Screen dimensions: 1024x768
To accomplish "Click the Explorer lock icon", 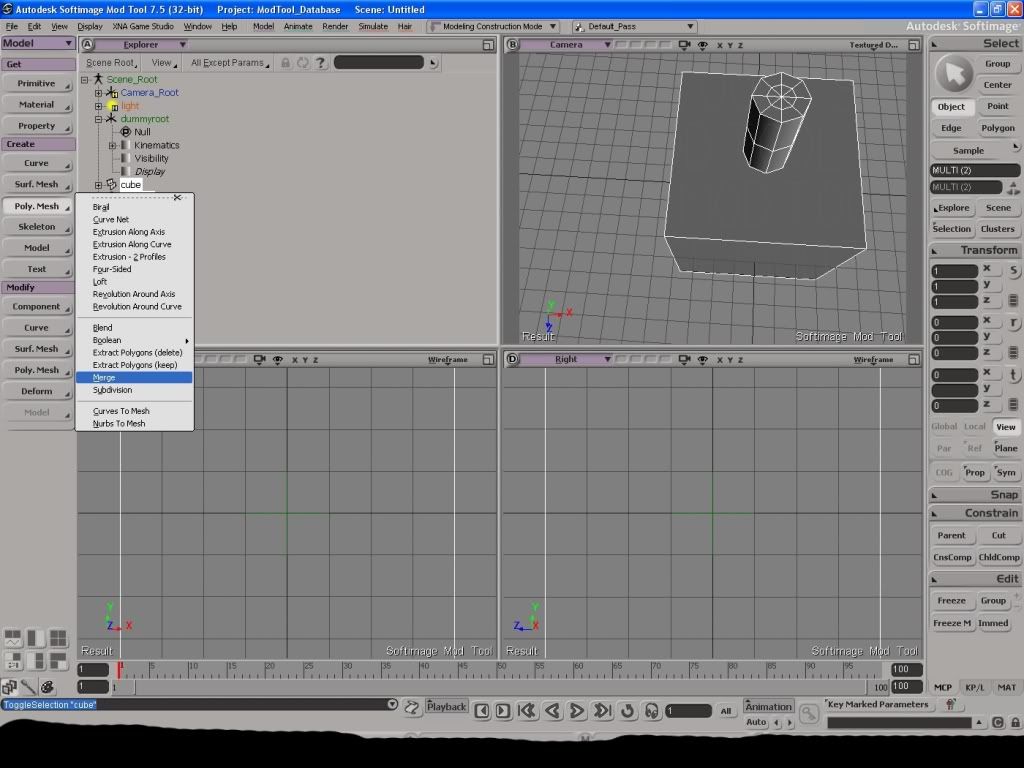I will click(285, 63).
